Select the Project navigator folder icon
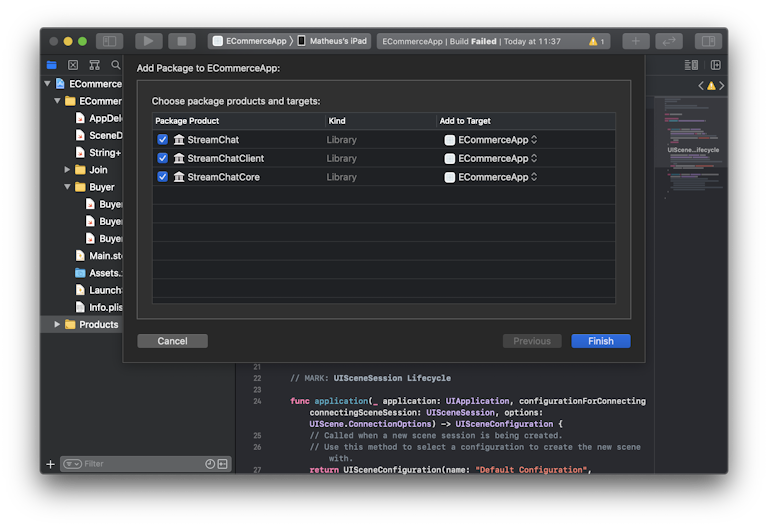This screenshot has width=768, height=527. point(52,65)
